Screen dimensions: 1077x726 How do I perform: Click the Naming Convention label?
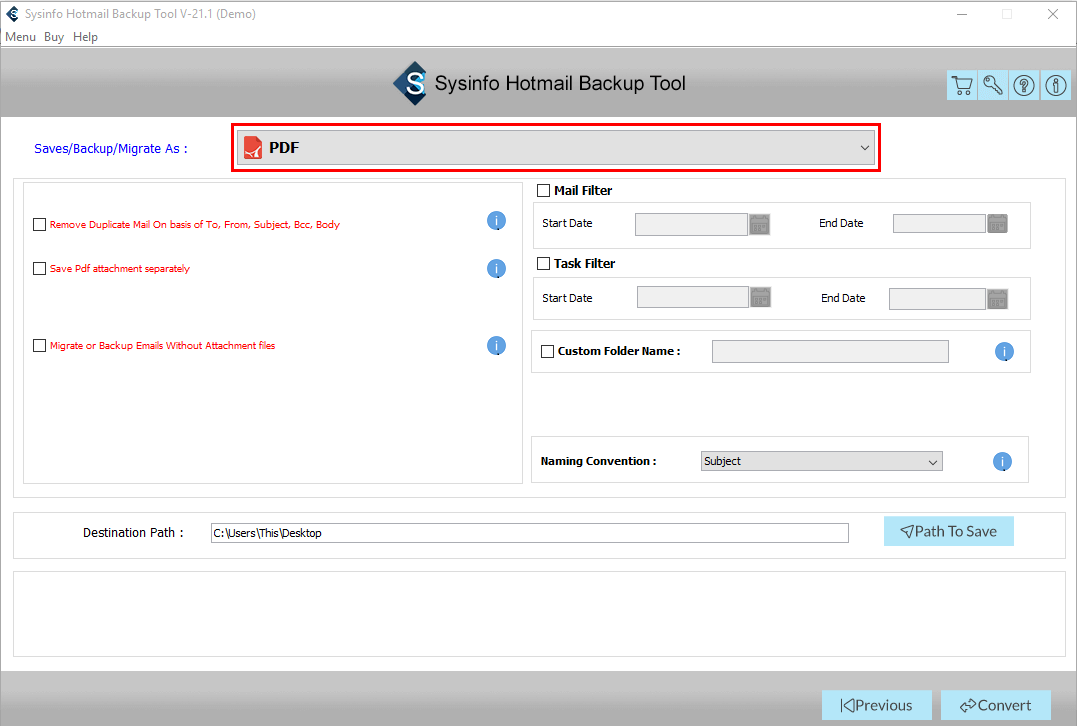[x=598, y=462]
